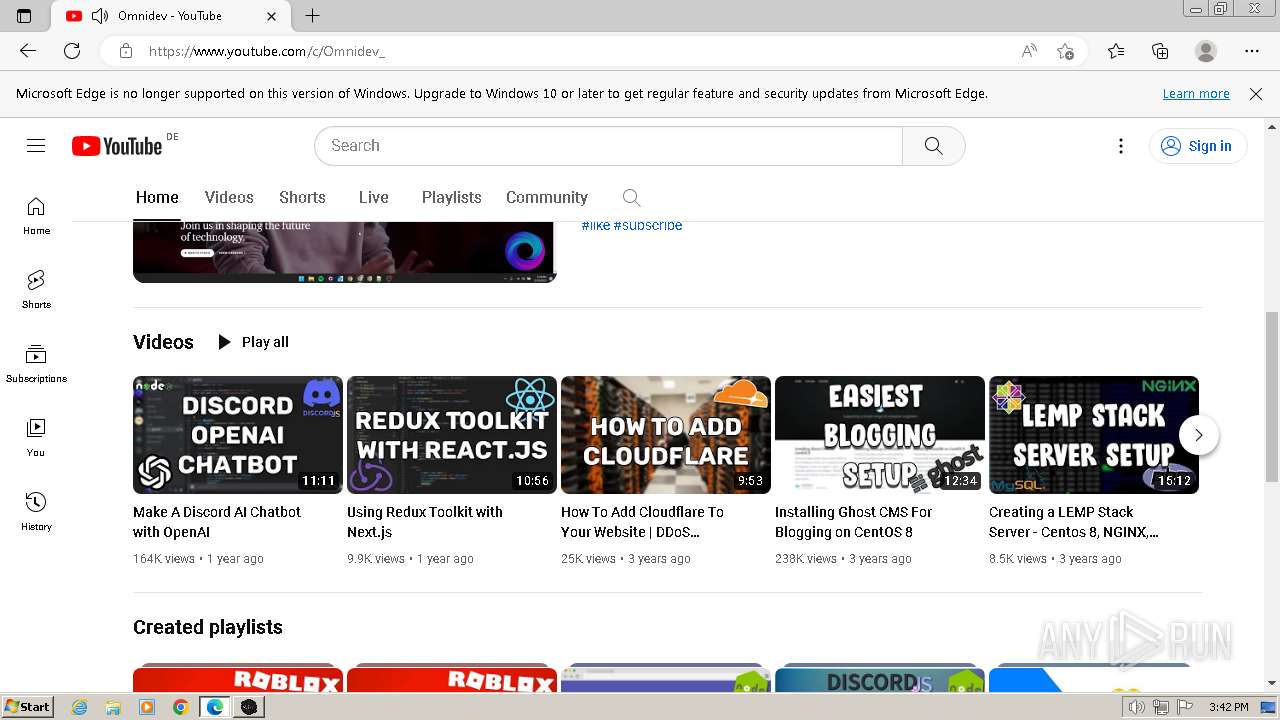Viewport: 1280px width, 720px height.
Task: Close the Omnidev YouTube tab
Action: pos(272,16)
